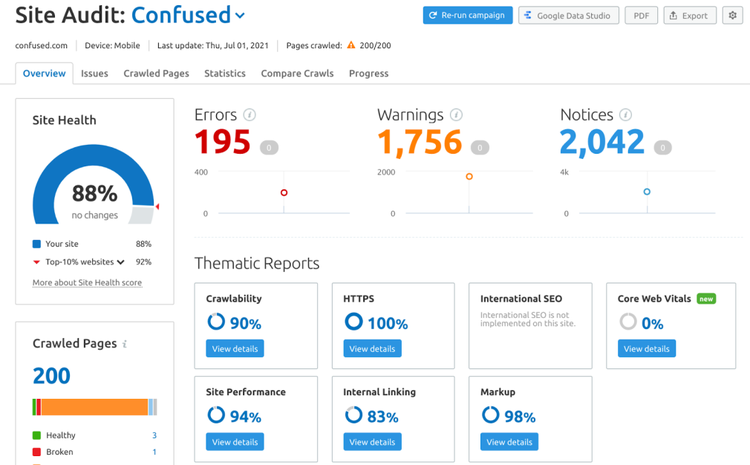Click the Warnings info icon
The width and height of the screenshot is (750, 465).
[x=456, y=115]
